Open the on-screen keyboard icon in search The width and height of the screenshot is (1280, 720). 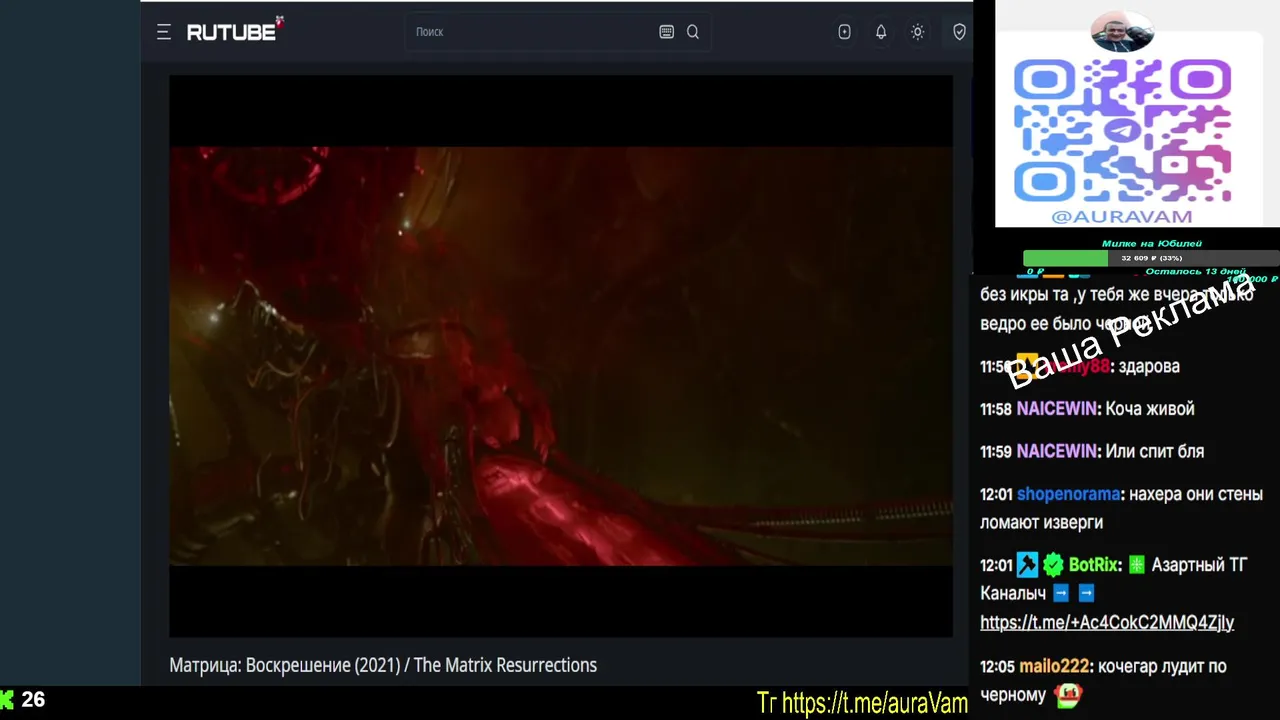click(667, 32)
